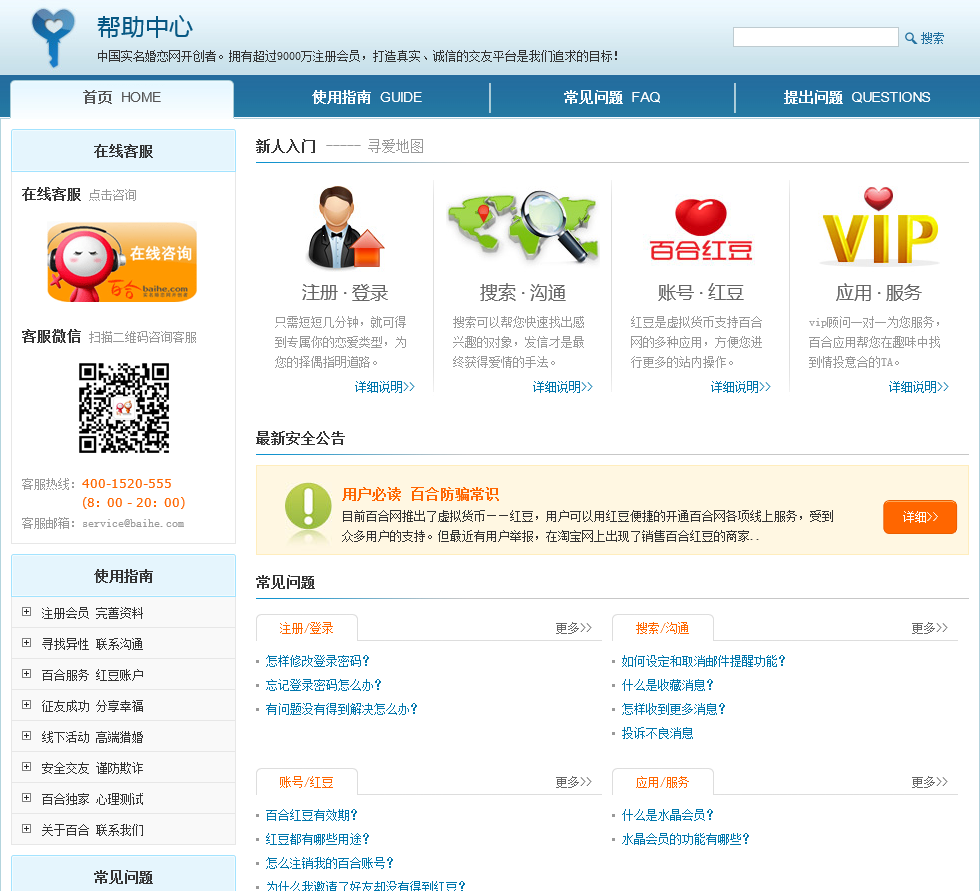This screenshot has height=891, width=980.
Task: Click the 账号·红豆 card title
Action: (701, 292)
